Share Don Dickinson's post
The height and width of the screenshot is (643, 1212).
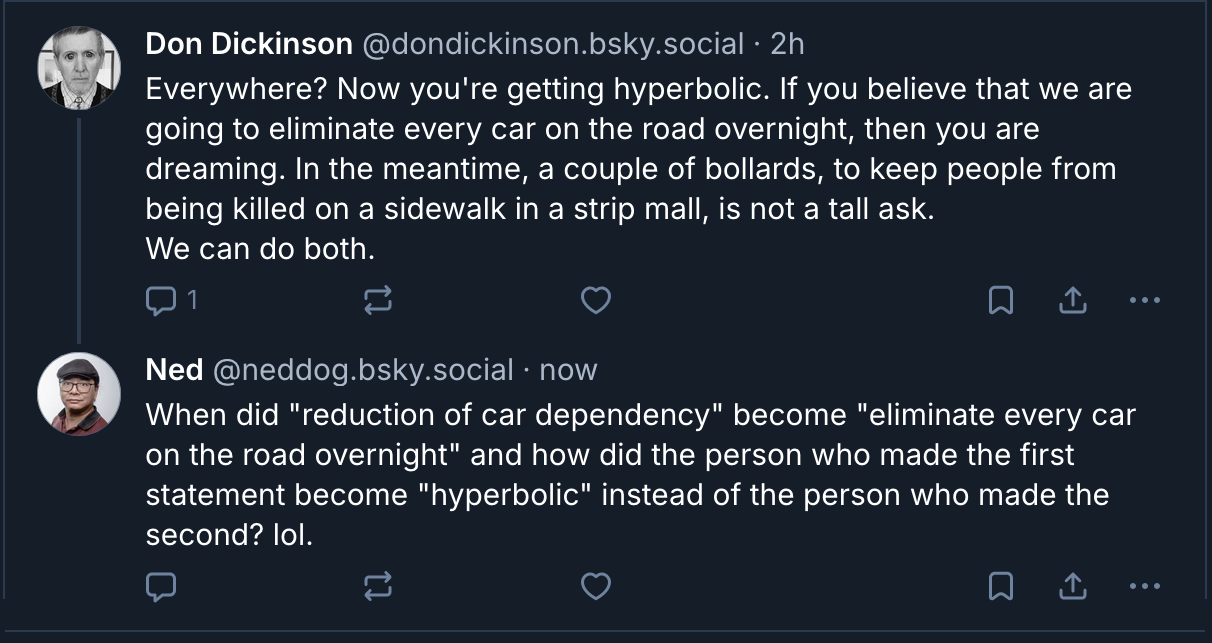coord(1072,299)
